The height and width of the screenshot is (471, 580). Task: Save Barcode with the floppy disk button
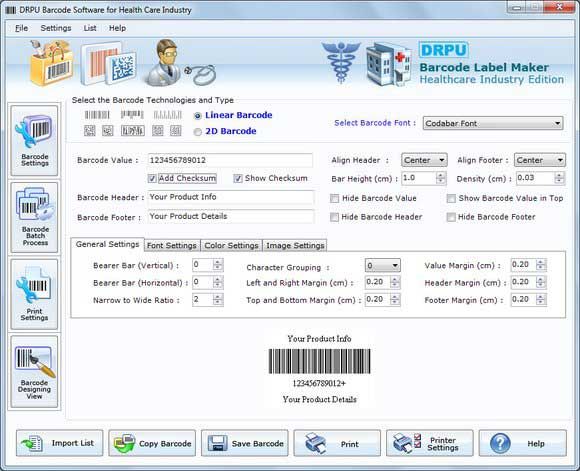245,443
